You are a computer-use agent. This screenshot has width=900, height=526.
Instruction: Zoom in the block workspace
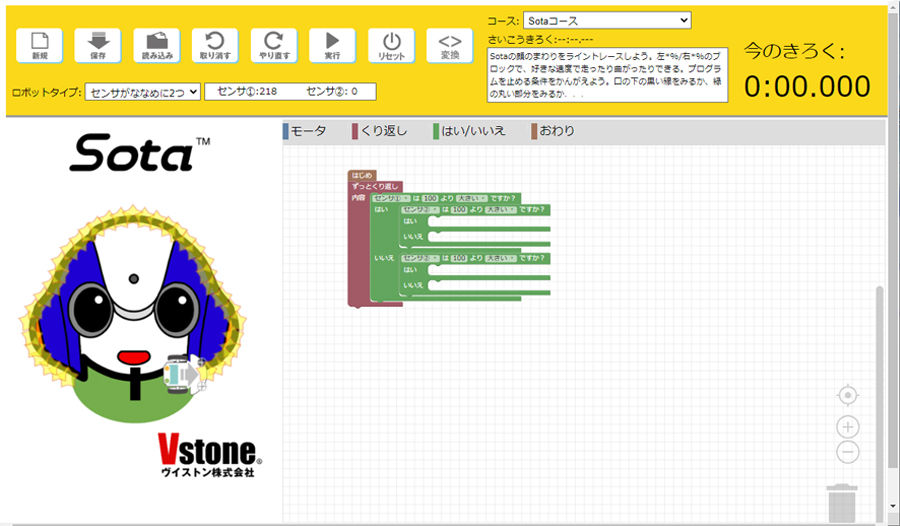point(848,427)
